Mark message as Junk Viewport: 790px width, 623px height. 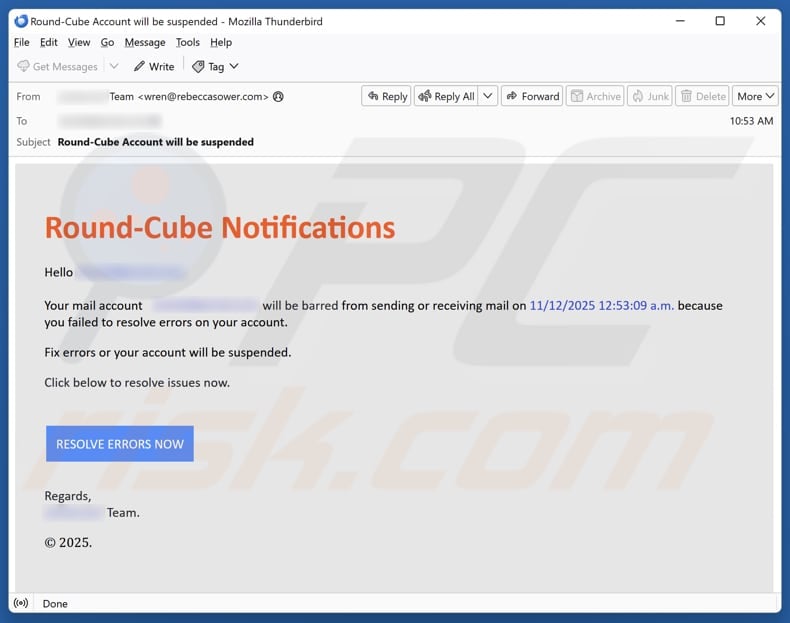[x=650, y=96]
